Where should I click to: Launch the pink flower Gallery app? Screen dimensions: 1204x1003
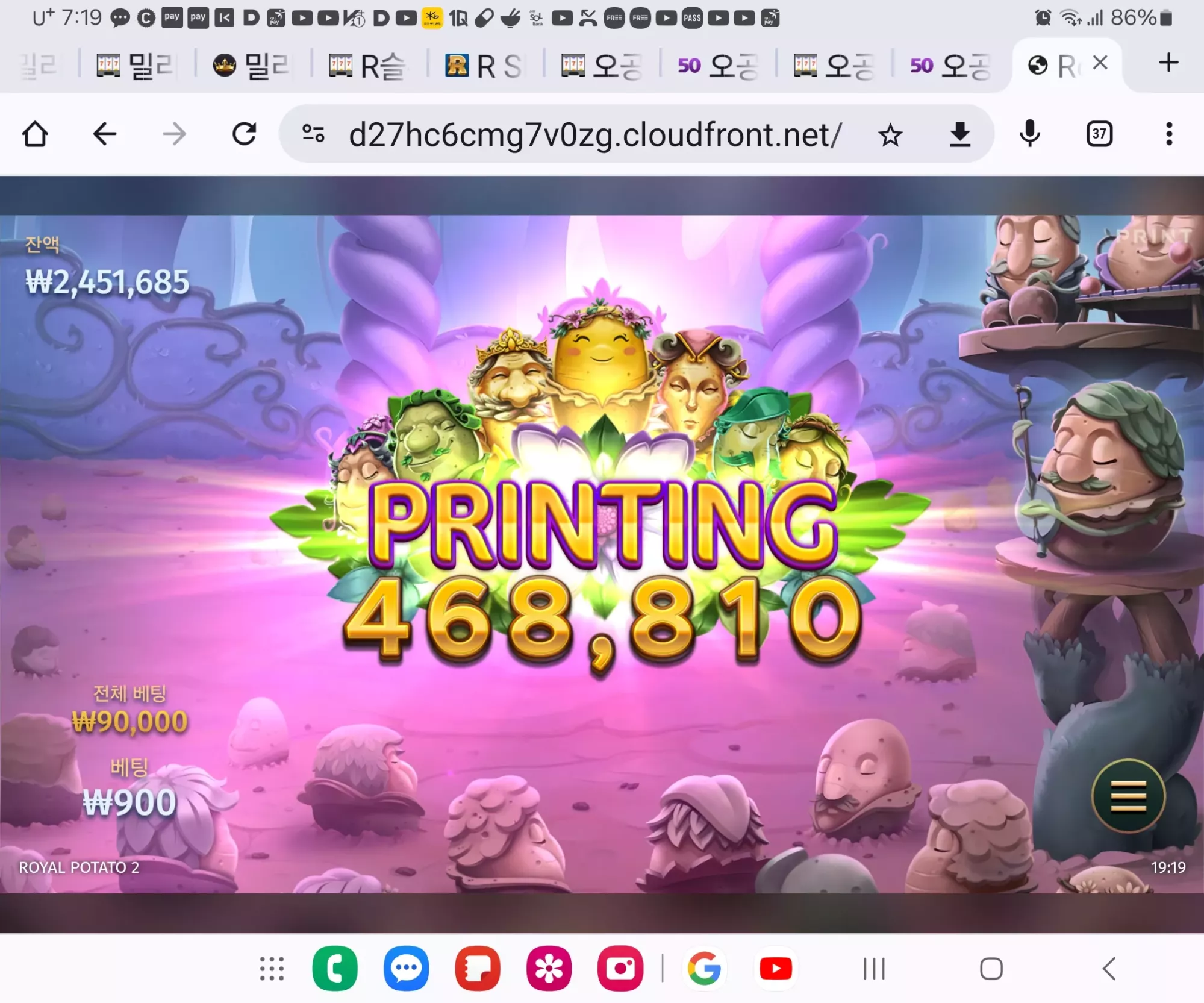click(549, 969)
